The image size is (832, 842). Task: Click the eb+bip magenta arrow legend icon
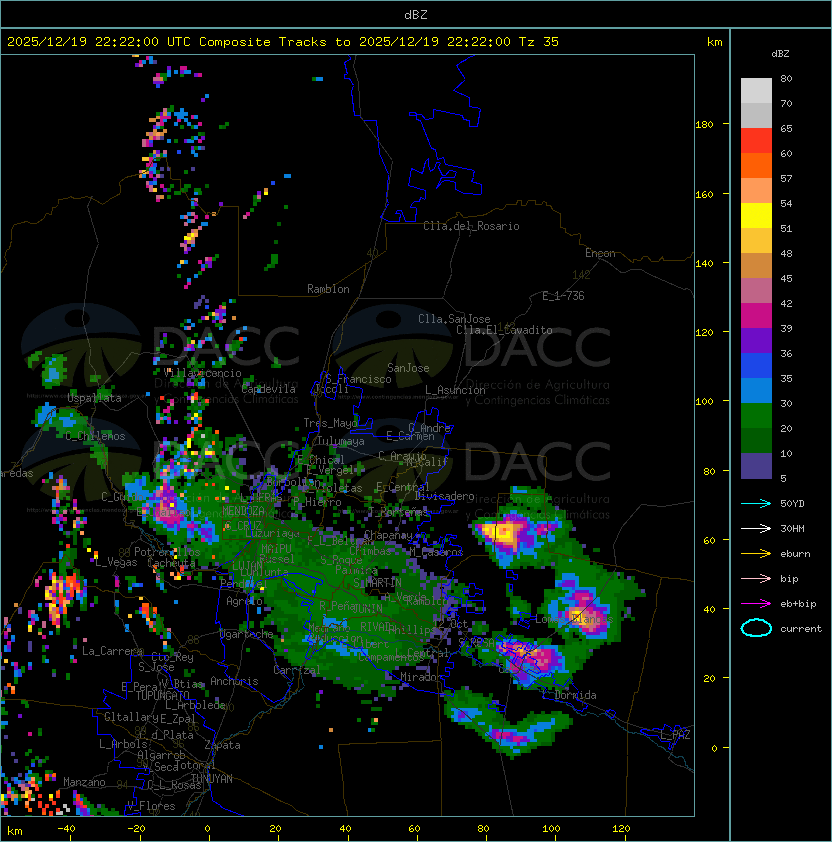(x=756, y=604)
